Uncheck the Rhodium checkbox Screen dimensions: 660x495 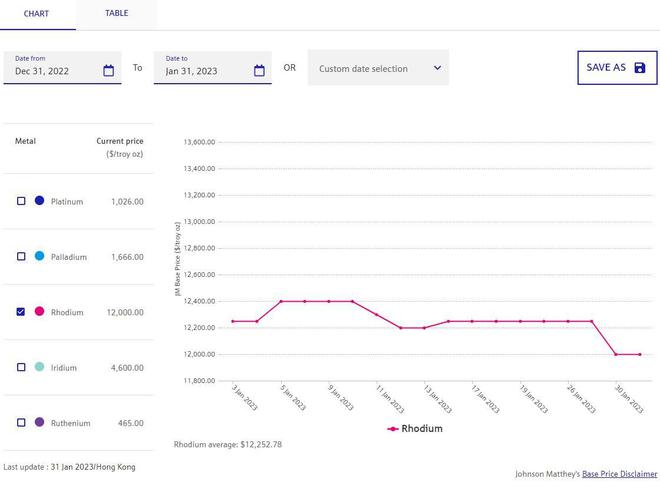tap(21, 312)
